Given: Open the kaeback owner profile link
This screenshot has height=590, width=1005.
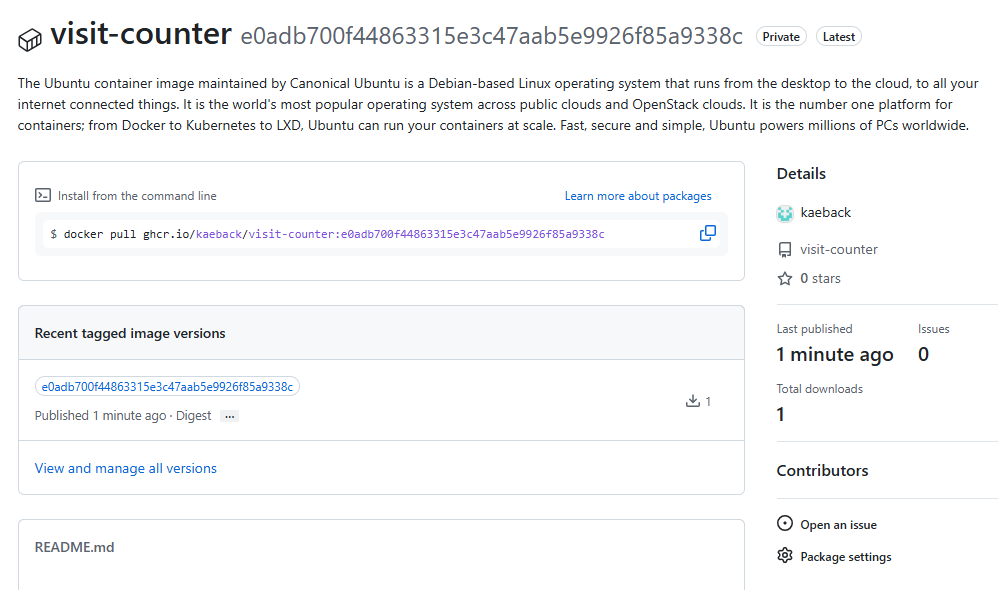Looking at the screenshot, I should click(826, 213).
